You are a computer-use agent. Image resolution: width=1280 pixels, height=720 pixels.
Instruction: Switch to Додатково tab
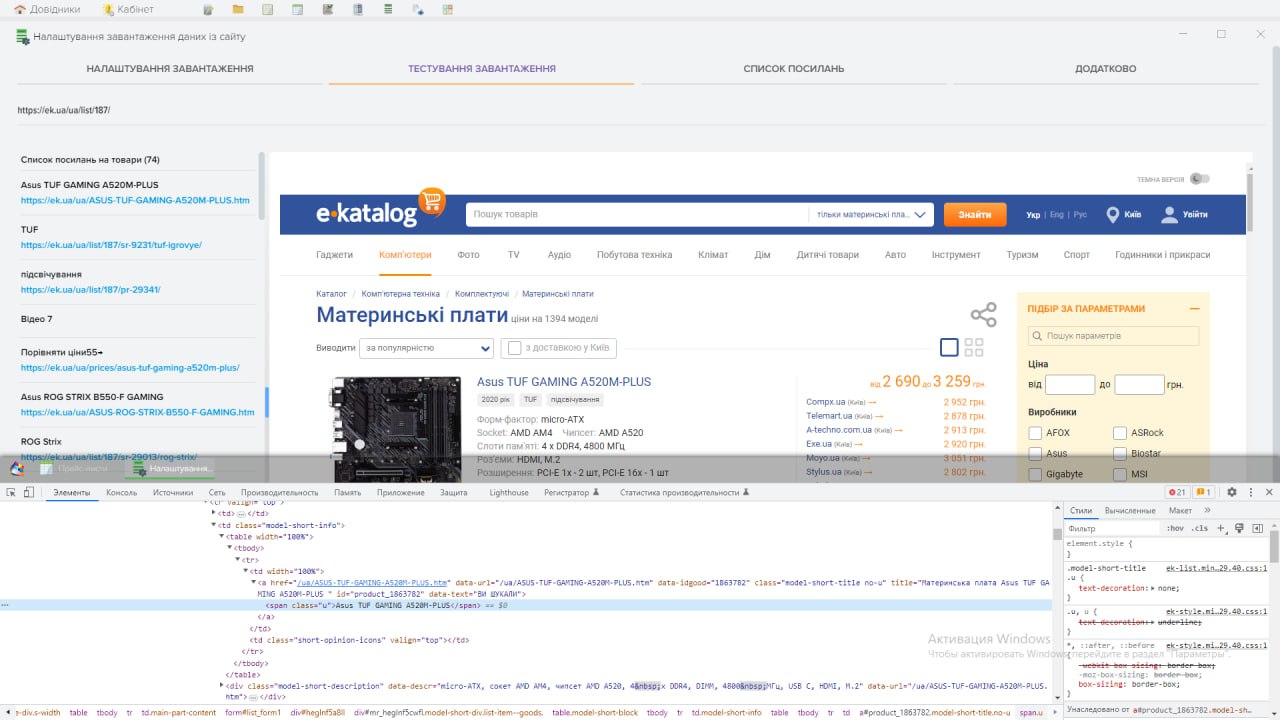coord(1106,69)
